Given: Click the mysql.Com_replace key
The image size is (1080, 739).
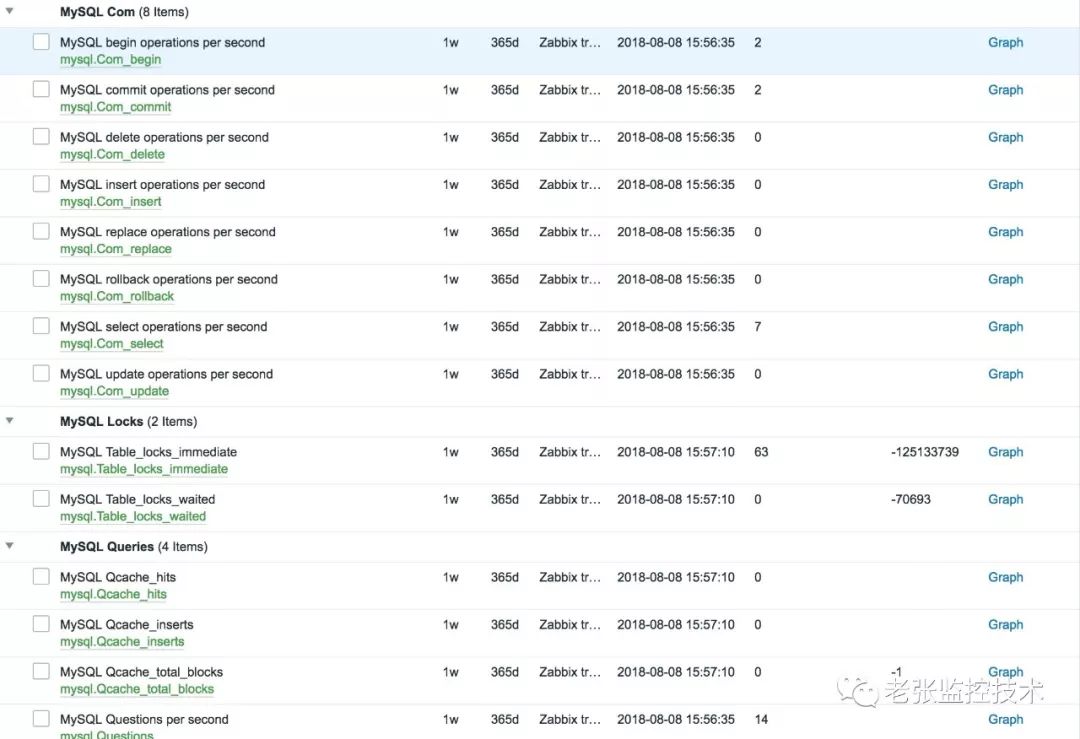Looking at the screenshot, I should [x=116, y=249].
